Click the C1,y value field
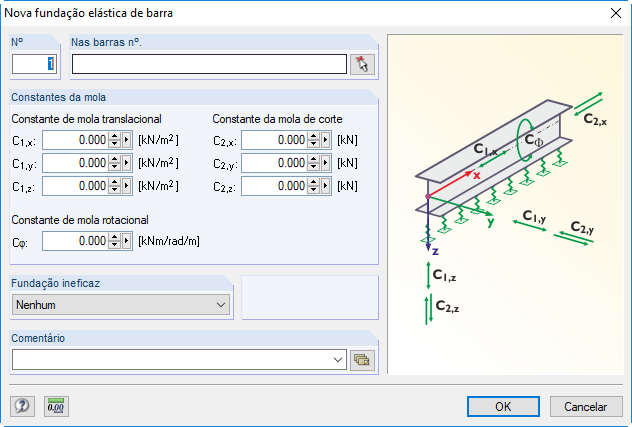Screen dimensions: 632x427 pos(75,163)
